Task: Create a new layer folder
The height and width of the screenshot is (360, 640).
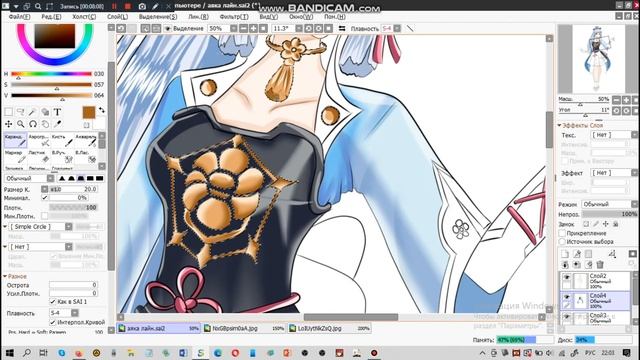Action: tap(588, 254)
